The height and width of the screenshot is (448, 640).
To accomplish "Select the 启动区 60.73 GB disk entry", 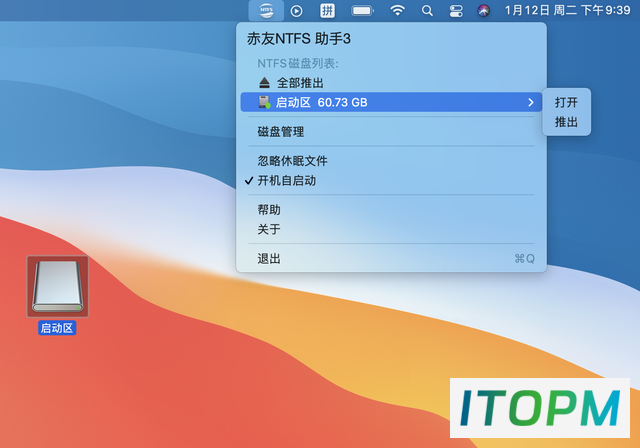I will pyautogui.click(x=391, y=102).
